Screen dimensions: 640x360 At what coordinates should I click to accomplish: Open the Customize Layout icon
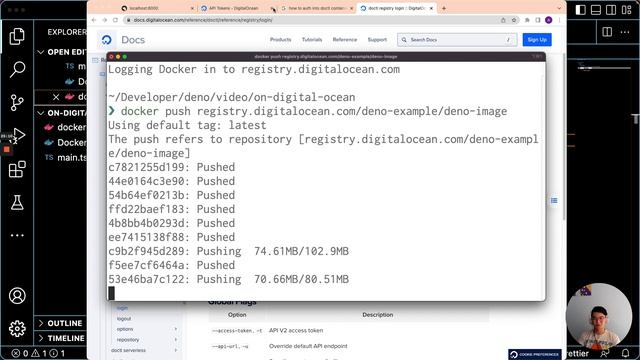627,10
